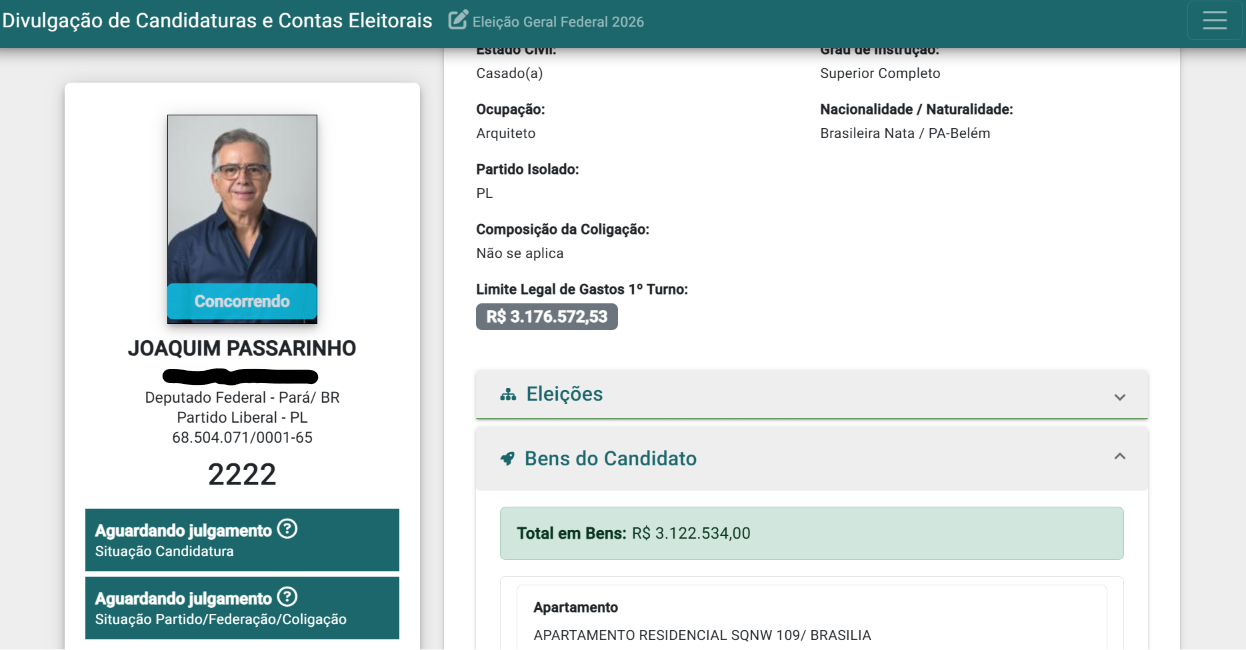Click the Situação Partido/Federação/Coligação status box
The image size is (1246, 650).
coord(242,608)
